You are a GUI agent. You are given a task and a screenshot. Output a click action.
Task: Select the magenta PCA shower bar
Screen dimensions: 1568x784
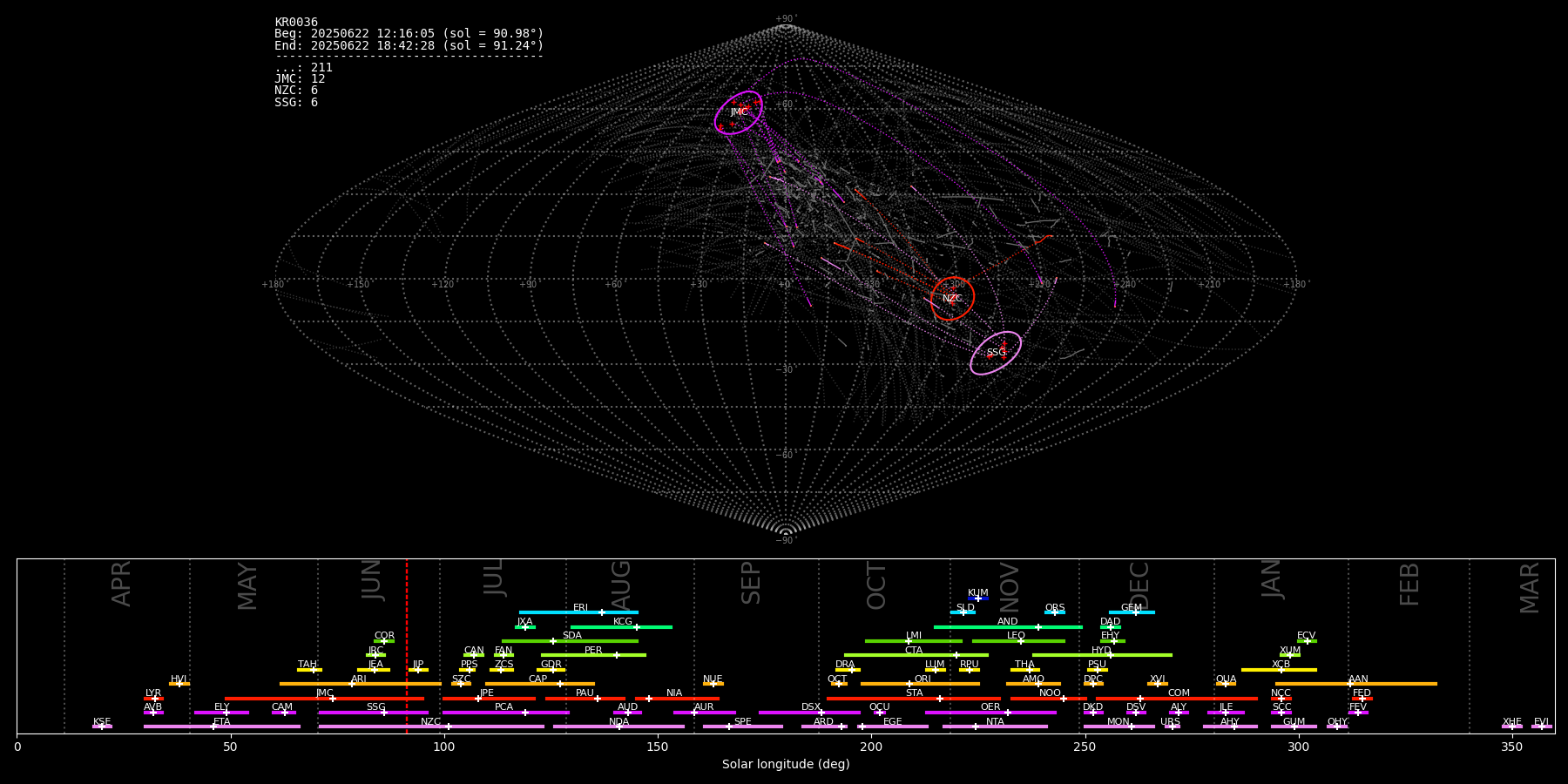tap(505, 713)
